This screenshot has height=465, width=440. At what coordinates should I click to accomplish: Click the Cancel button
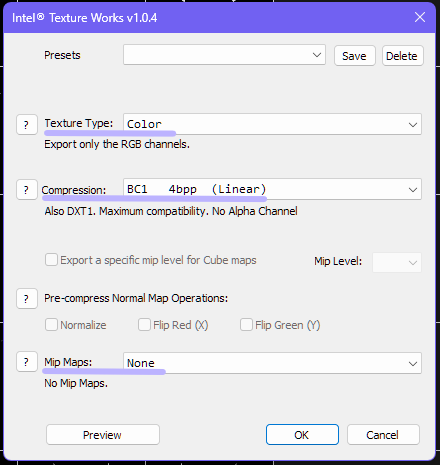click(x=383, y=435)
